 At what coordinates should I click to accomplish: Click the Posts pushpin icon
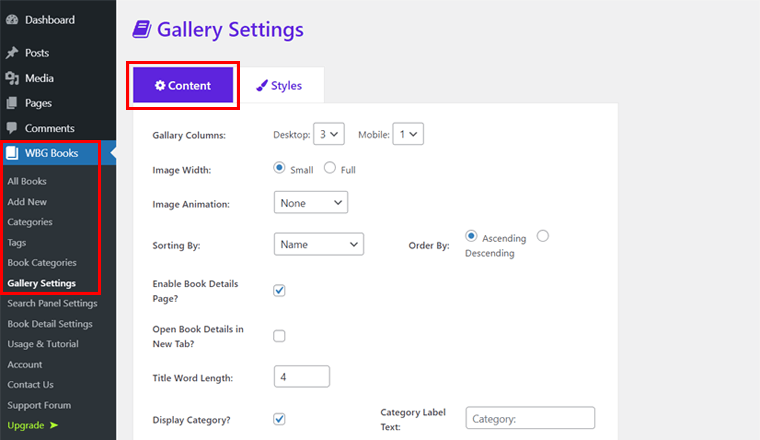pyautogui.click(x=12, y=53)
